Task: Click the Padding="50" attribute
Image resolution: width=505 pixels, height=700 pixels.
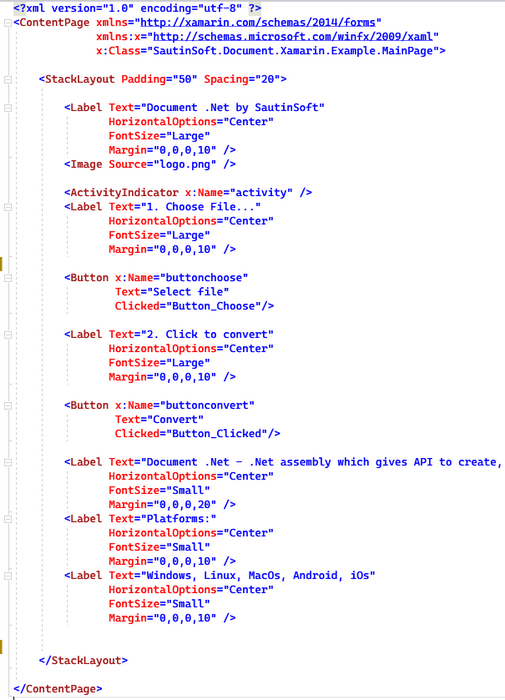Action: (x=159, y=79)
